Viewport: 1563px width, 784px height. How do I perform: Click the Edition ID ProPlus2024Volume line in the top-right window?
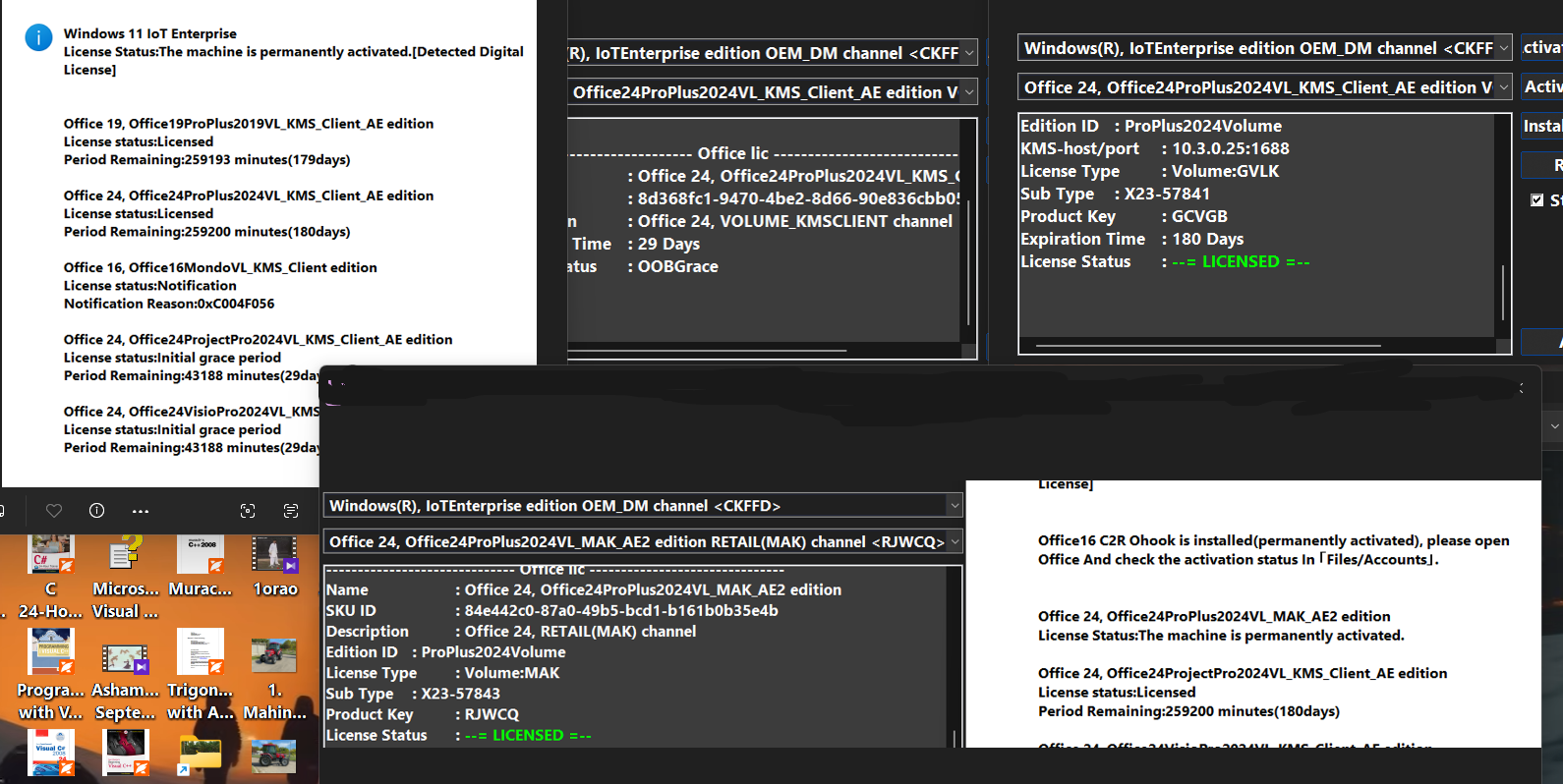(1151, 126)
